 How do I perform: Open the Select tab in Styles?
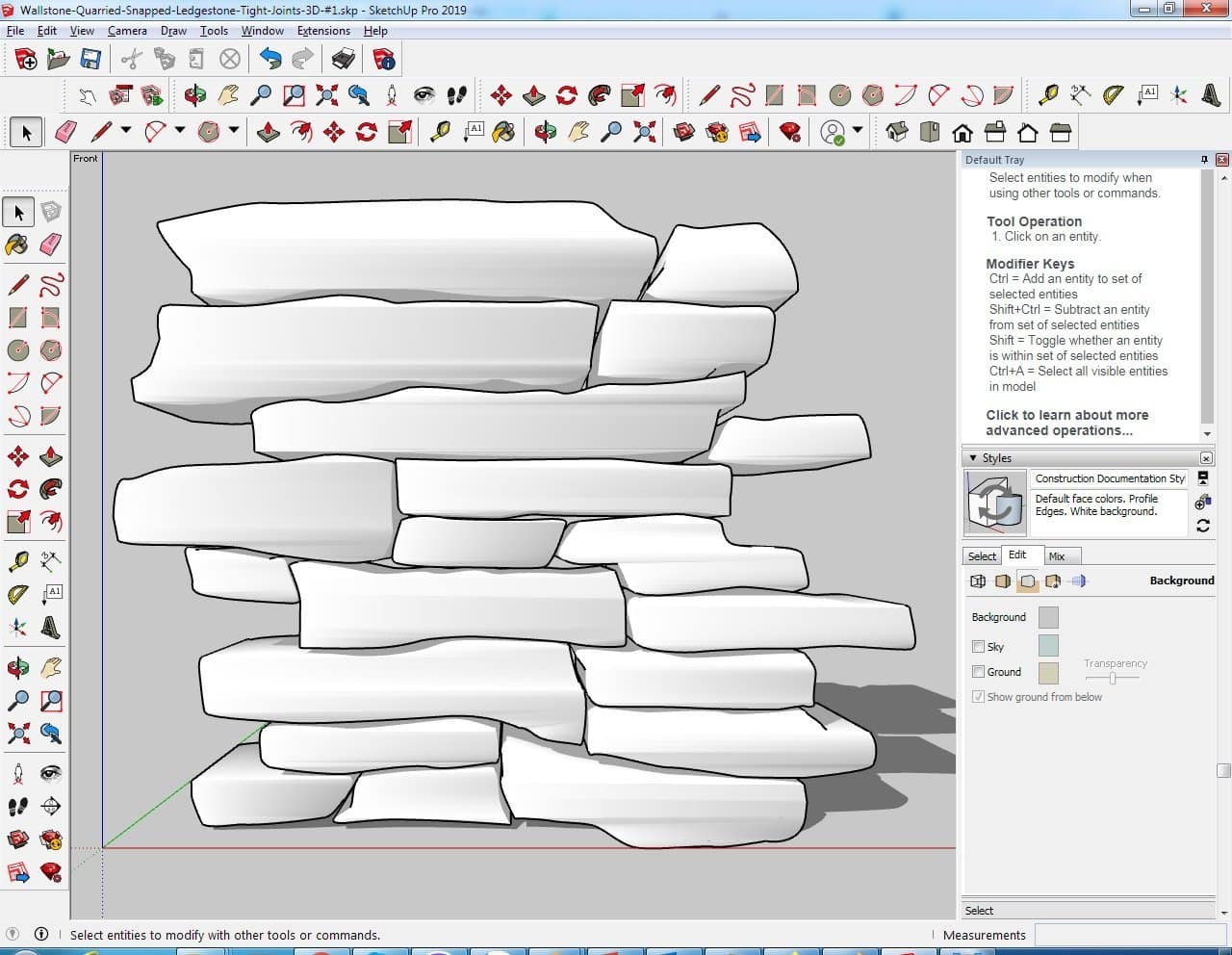pos(982,556)
